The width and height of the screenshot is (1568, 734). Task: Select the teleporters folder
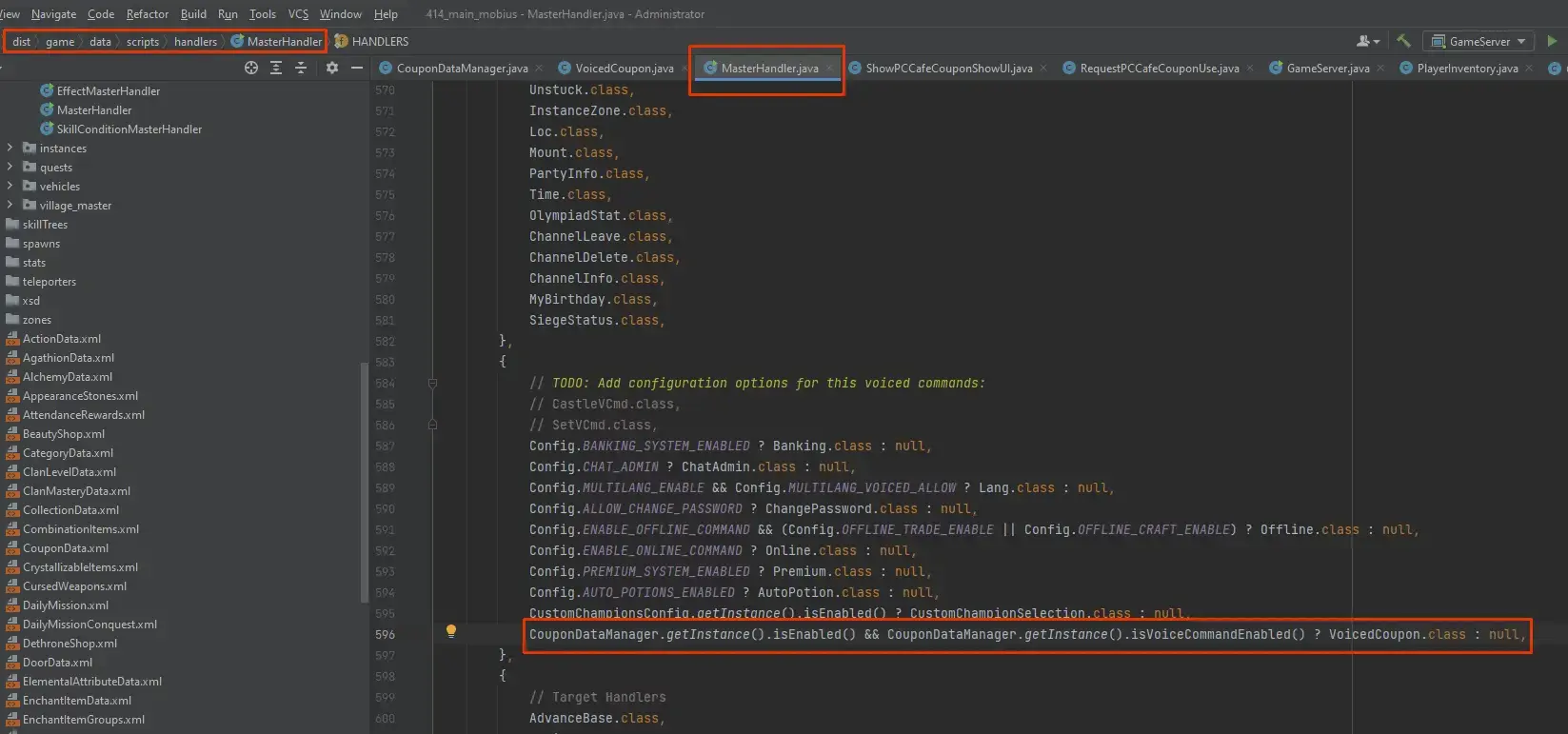49,281
